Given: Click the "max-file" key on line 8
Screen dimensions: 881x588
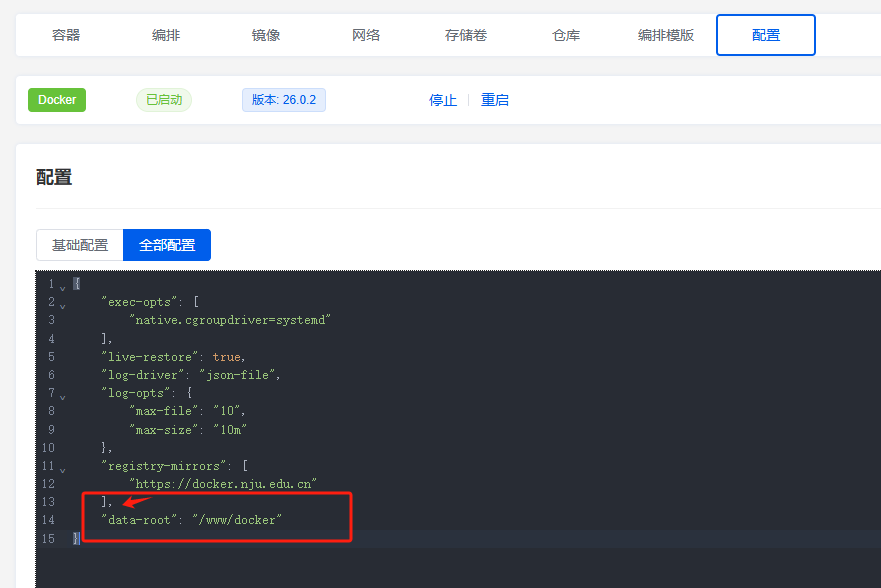Looking at the screenshot, I should pos(164,411).
